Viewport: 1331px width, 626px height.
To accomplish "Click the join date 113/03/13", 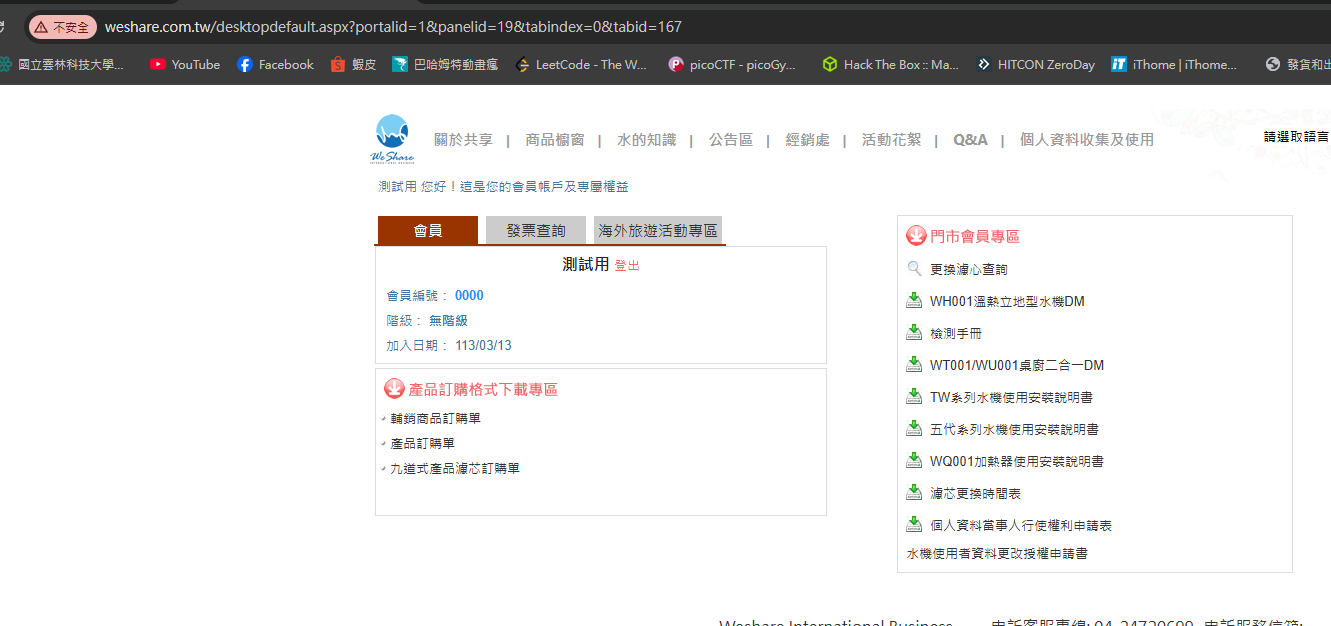I will click(x=483, y=345).
